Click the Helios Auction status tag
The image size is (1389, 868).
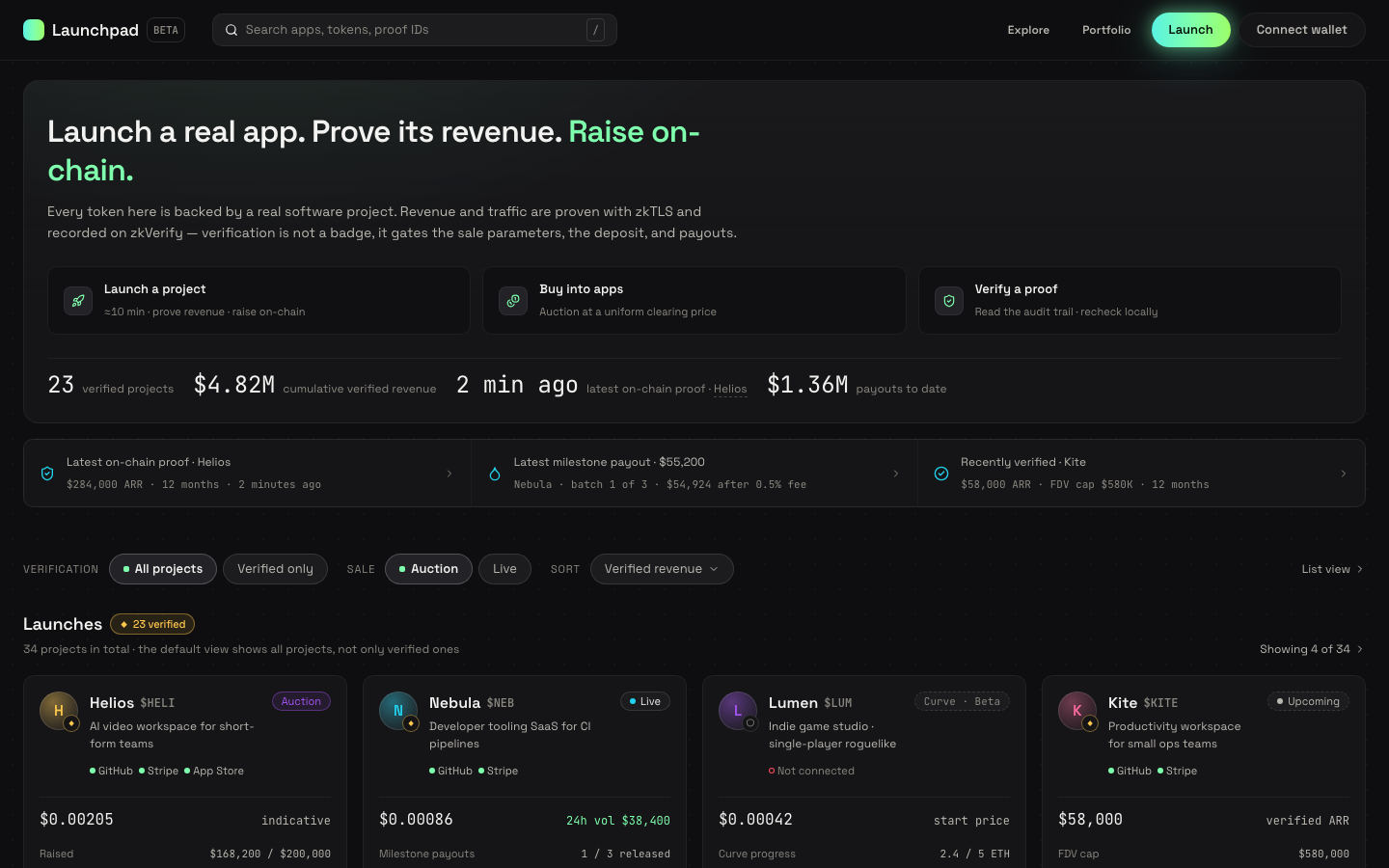pos(301,701)
